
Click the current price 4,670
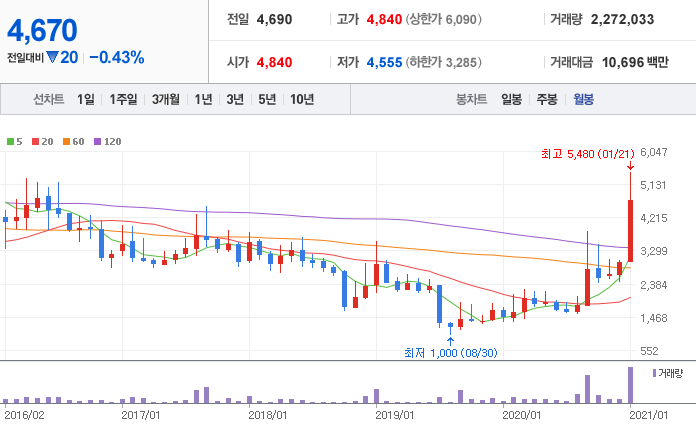[x=42, y=31]
